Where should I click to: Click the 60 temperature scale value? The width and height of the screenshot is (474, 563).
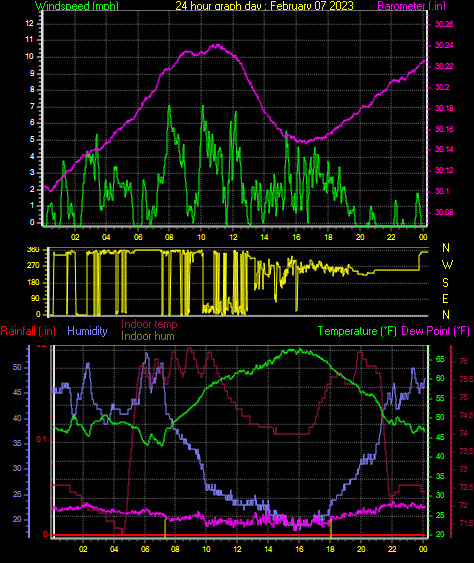coord(440,378)
